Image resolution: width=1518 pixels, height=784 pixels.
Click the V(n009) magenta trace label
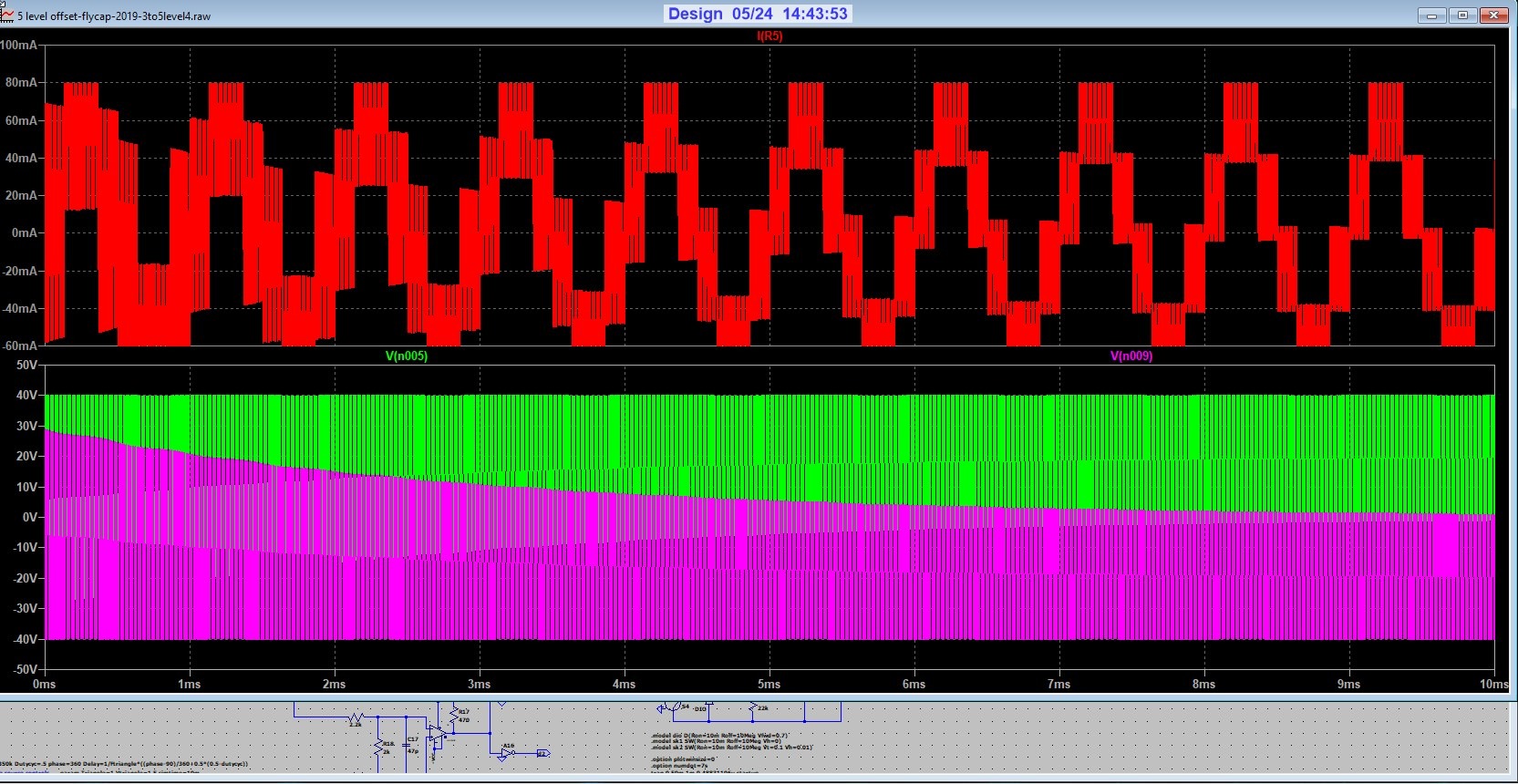coord(1131,356)
